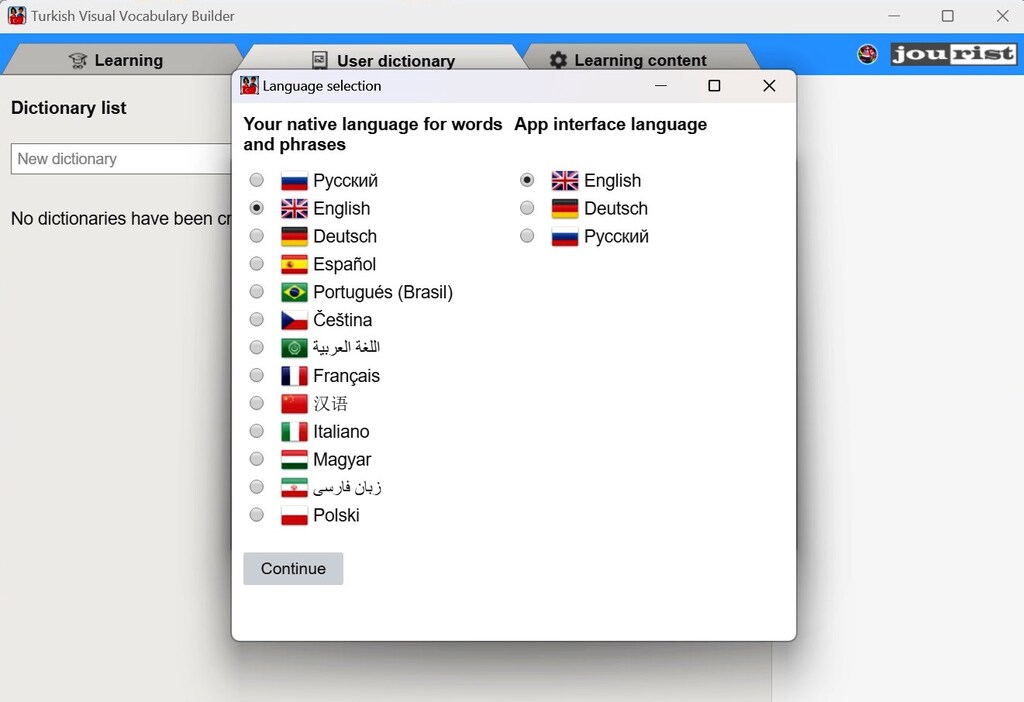The height and width of the screenshot is (702, 1024).
Task: Click the German flag under App interface language
Action: 565,209
